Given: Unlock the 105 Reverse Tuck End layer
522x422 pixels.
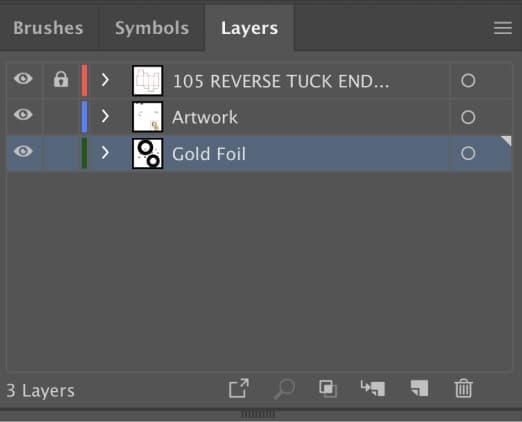Looking at the screenshot, I should click(x=61, y=80).
